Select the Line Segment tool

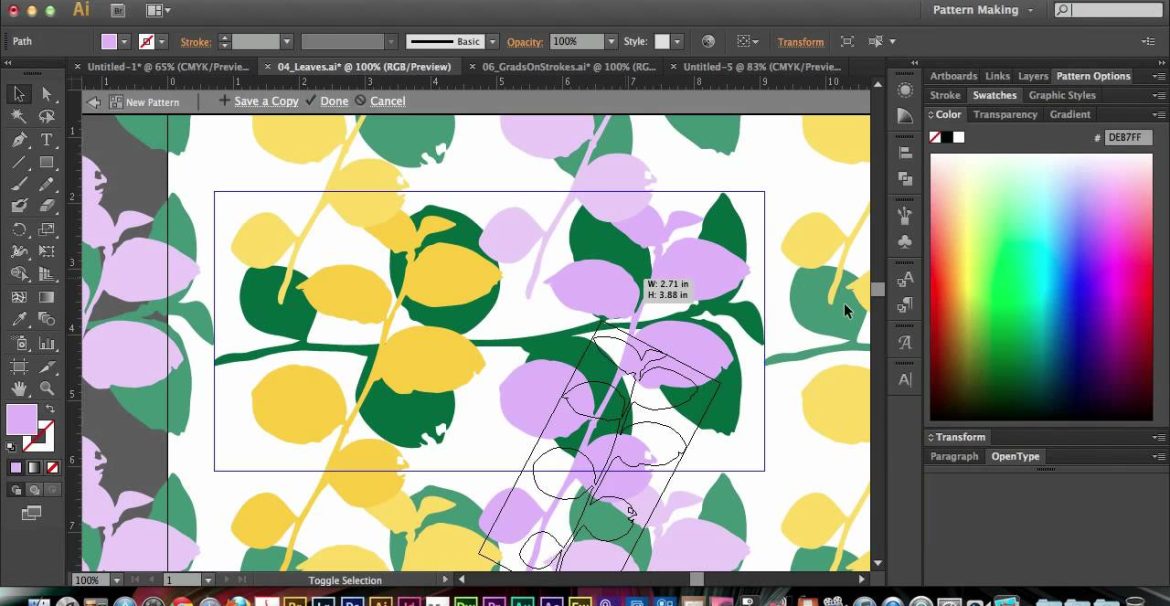19,162
